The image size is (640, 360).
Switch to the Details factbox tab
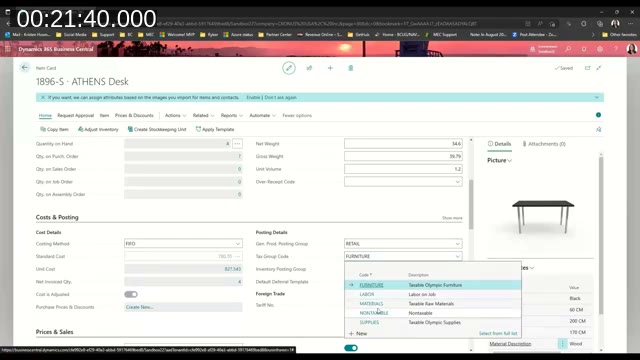pos(500,144)
